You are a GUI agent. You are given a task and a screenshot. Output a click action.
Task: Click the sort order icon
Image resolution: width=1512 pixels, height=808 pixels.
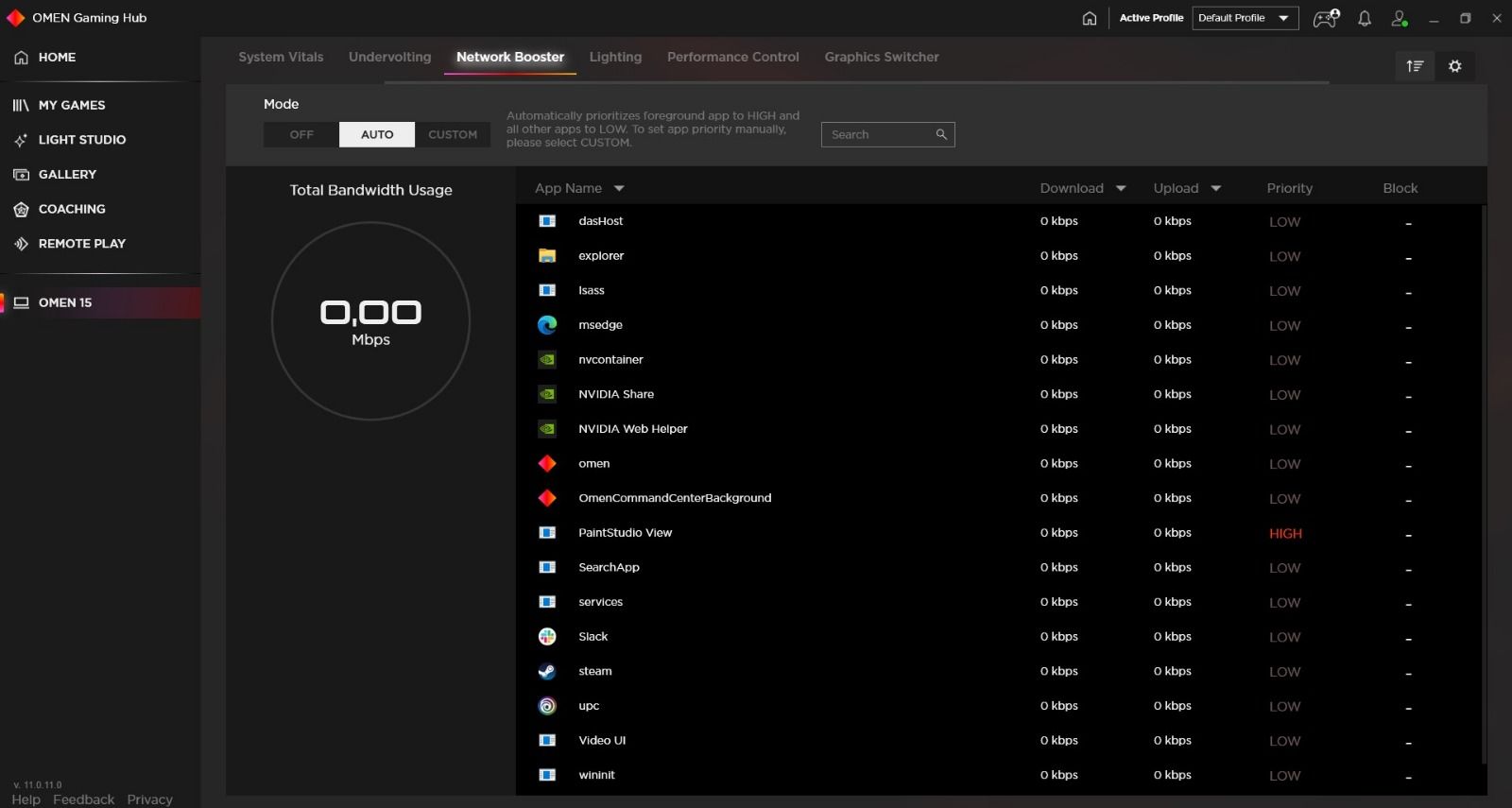1415,66
